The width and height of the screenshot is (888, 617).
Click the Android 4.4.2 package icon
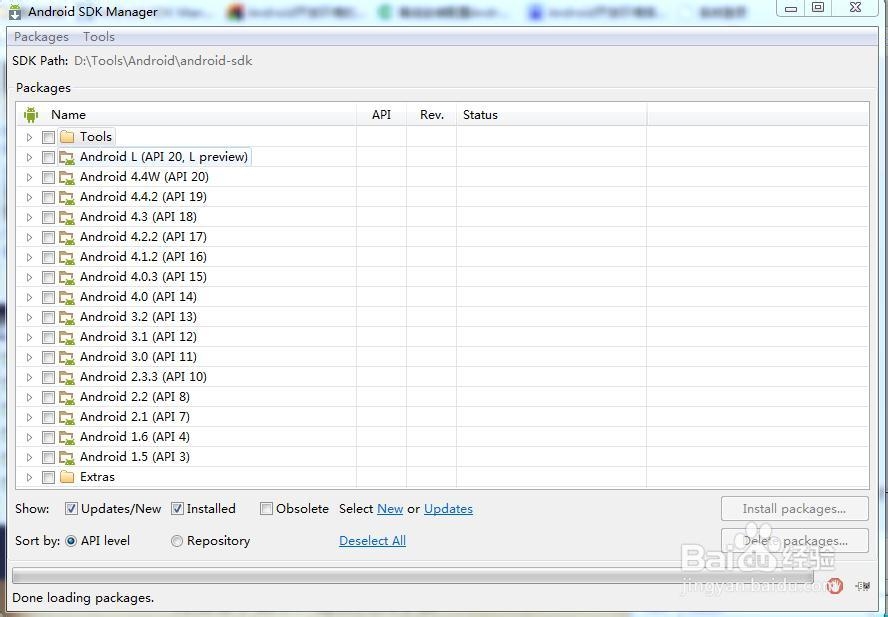[67, 197]
